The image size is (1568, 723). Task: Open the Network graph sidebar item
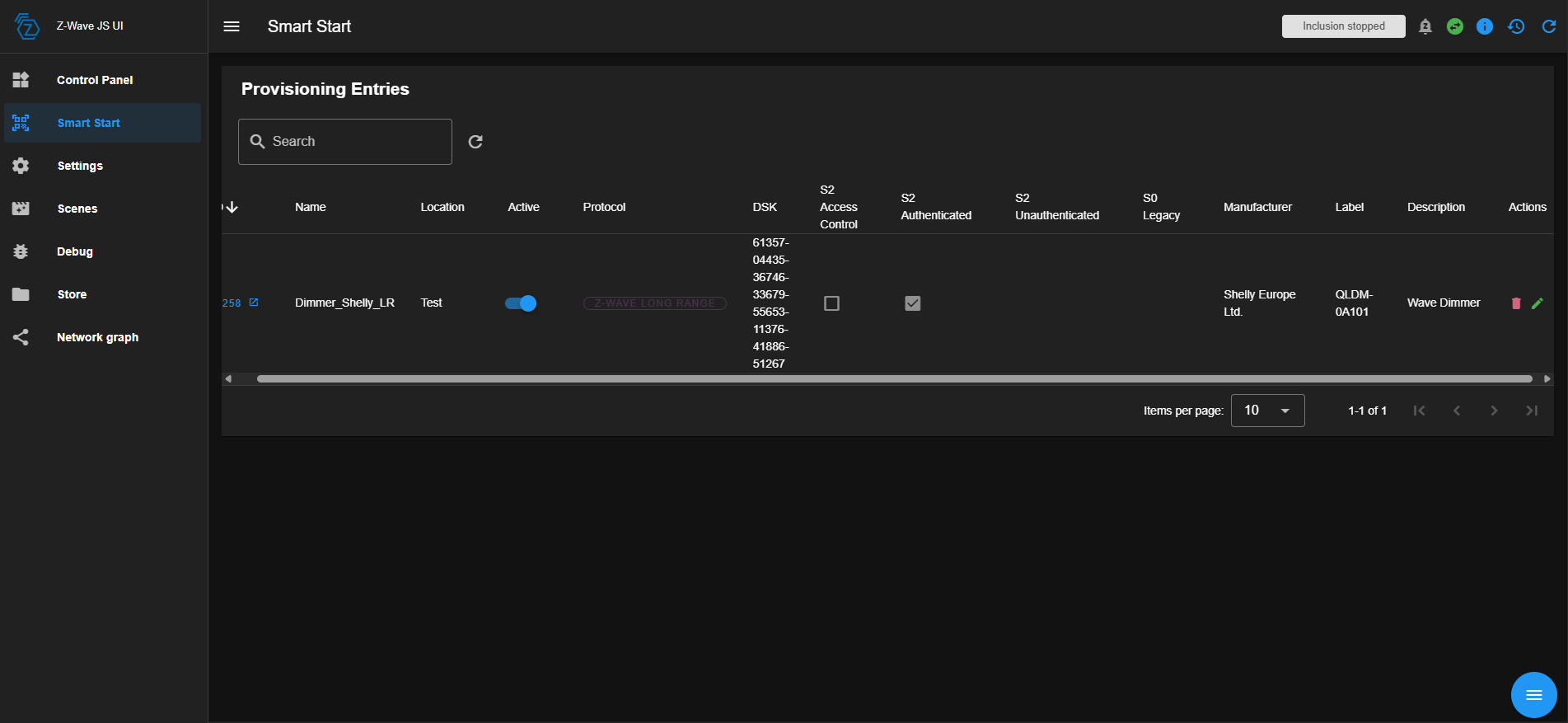pyautogui.click(x=97, y=337)
